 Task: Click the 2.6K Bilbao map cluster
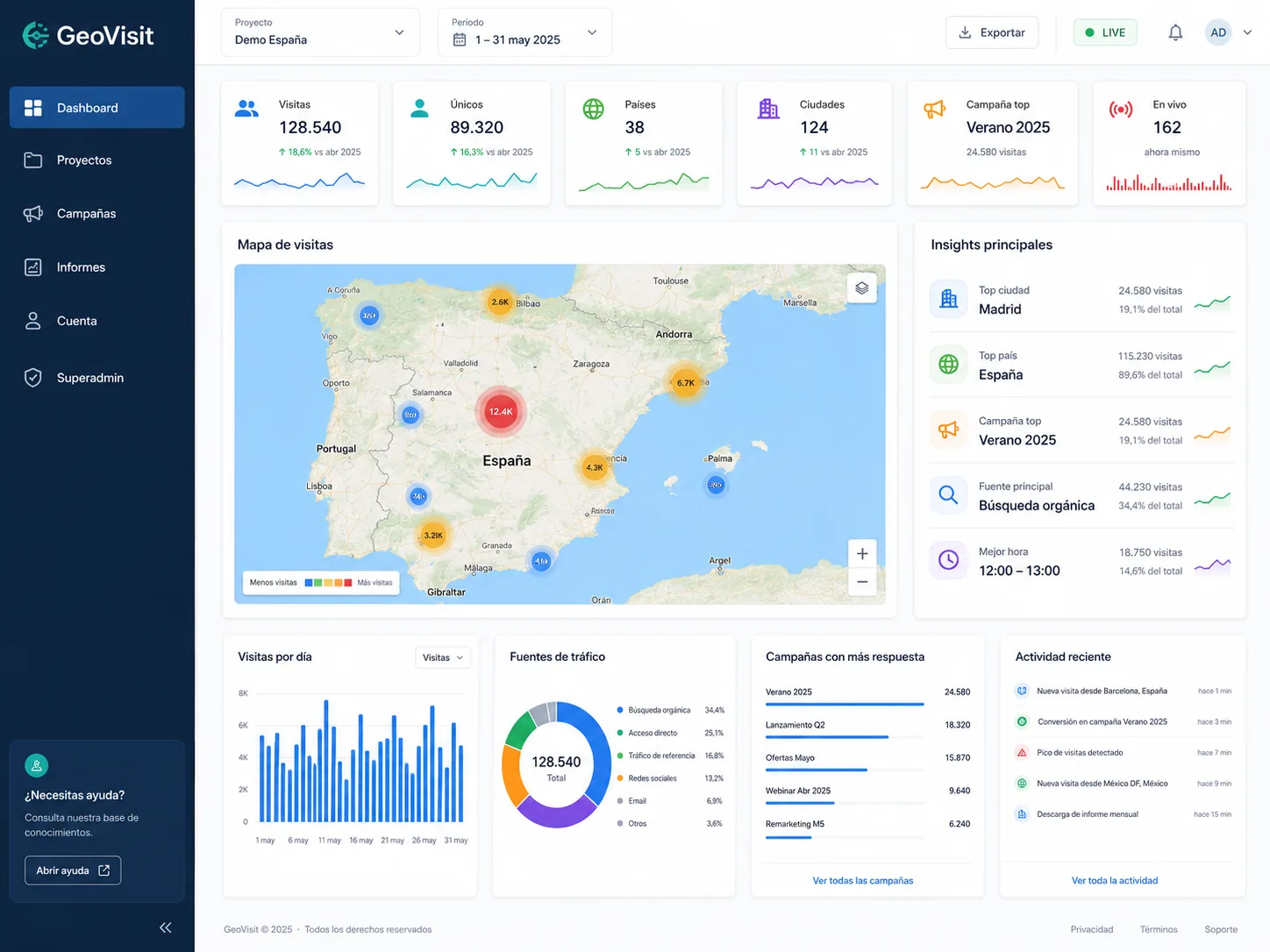pyautogui.click(x=500, y=302)
